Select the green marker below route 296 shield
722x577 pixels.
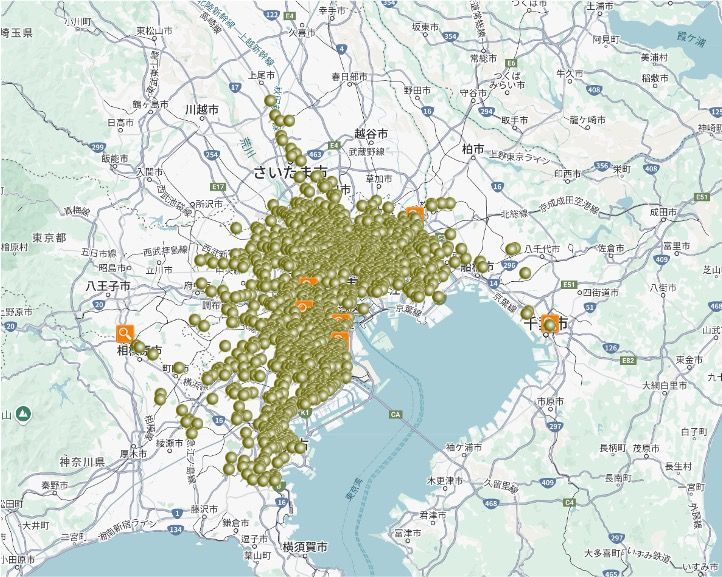[x=525, y=273]
